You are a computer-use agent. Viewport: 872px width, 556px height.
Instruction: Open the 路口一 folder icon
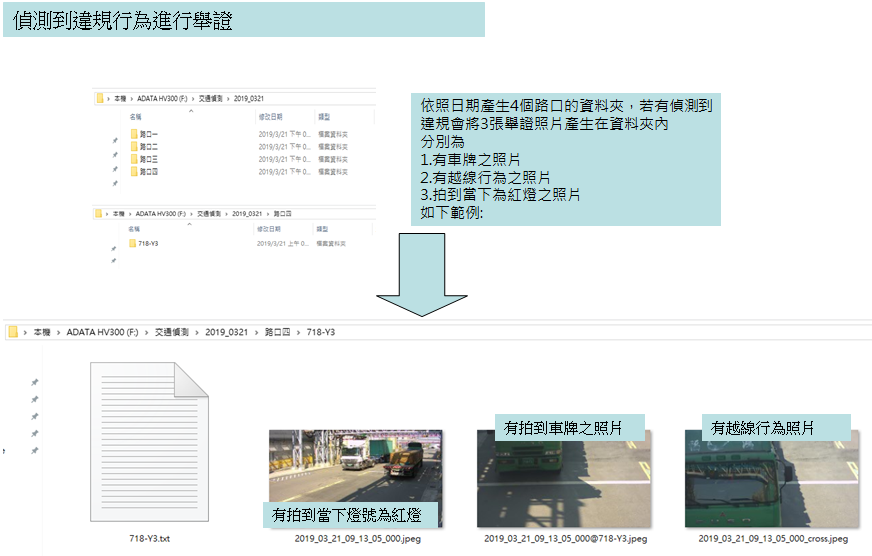(x=134, y=133)
